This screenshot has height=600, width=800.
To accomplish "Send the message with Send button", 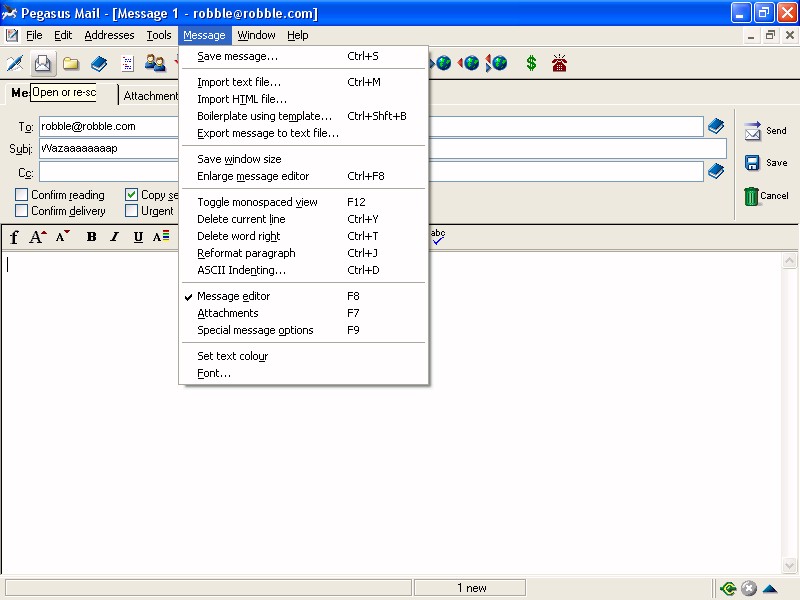I will [765, 131].
